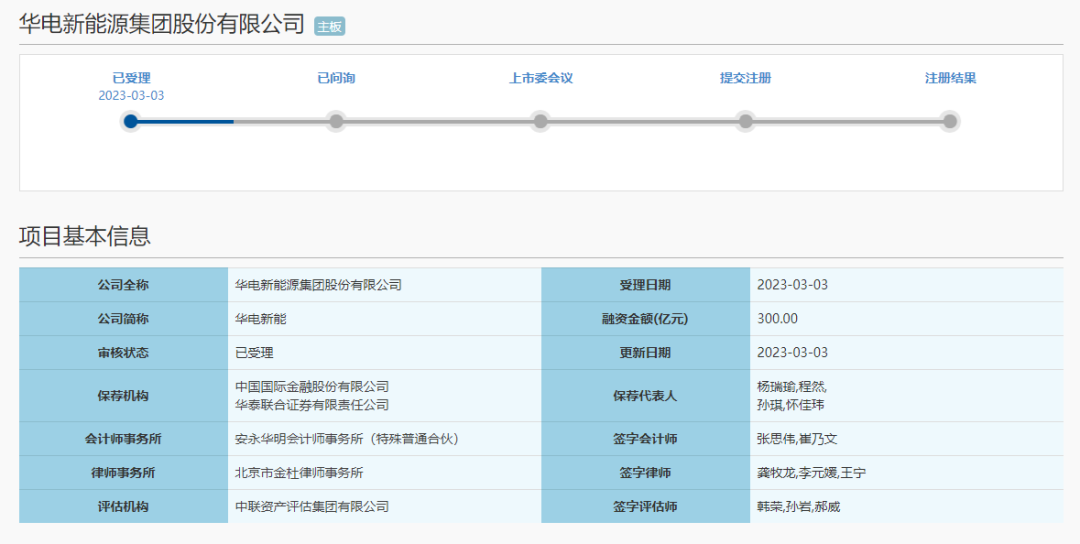1080x544 pixels.
Task: Click the blue 已受理 timeline dot
Action: (131, 122)
